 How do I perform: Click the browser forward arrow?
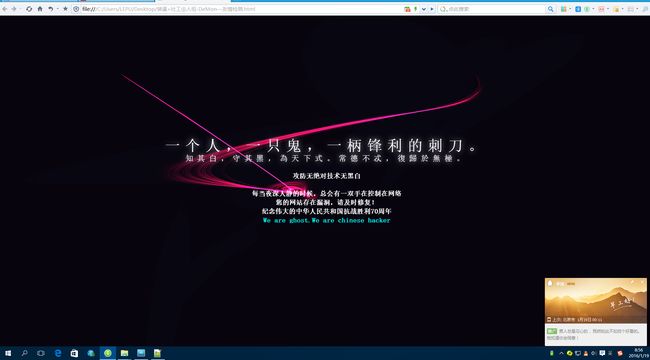pyautogui.click(x=14, y=9)
